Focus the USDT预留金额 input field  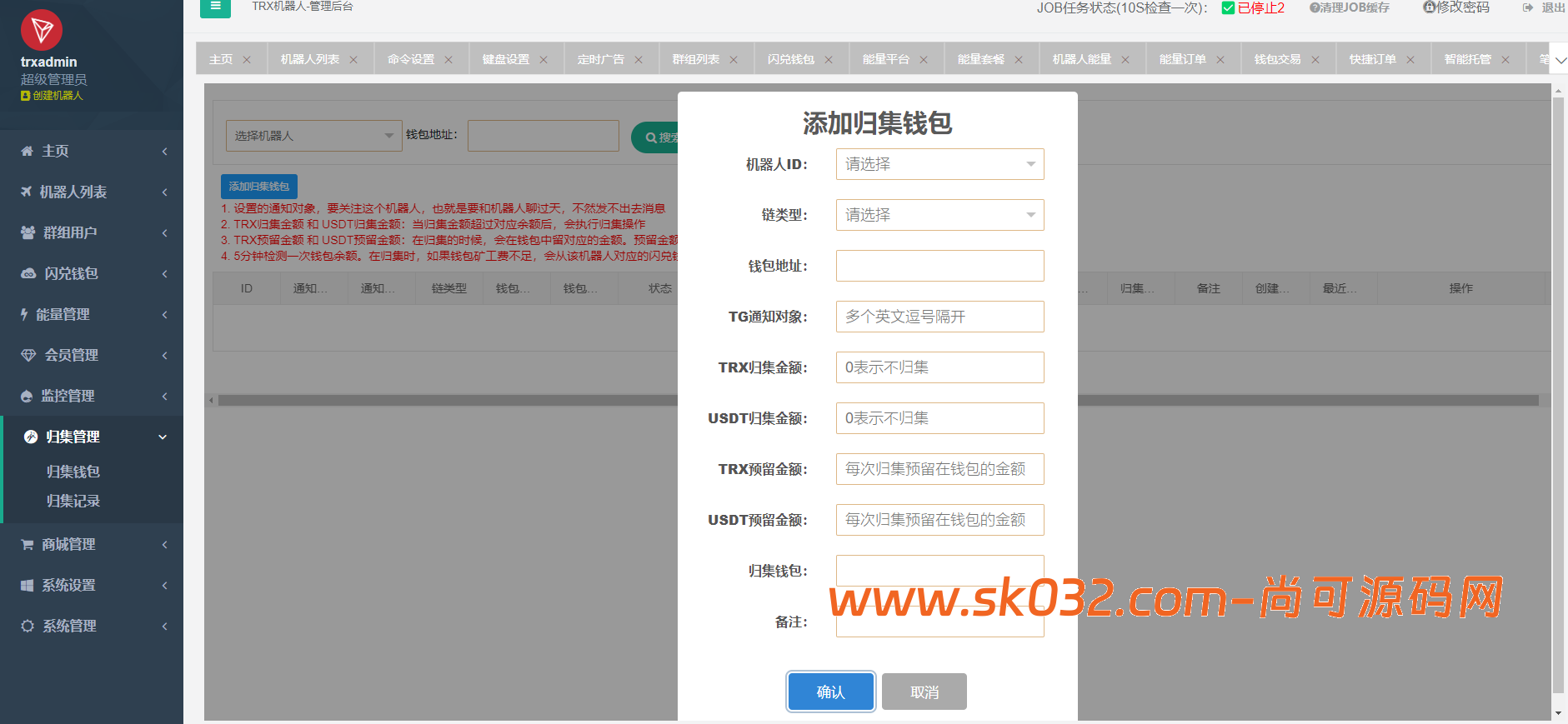tap(940, 520)
